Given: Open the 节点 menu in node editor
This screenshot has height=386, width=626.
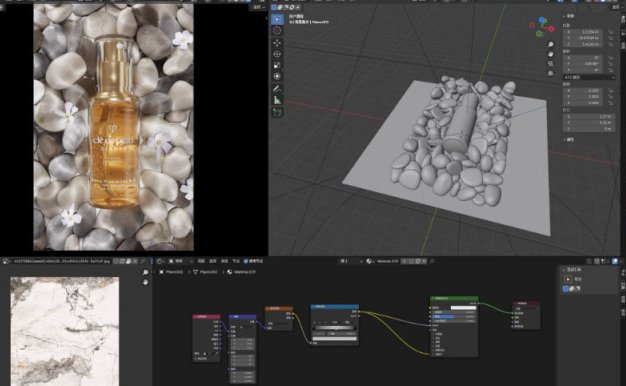Looking at the screenshot, I should click(236, 261).
